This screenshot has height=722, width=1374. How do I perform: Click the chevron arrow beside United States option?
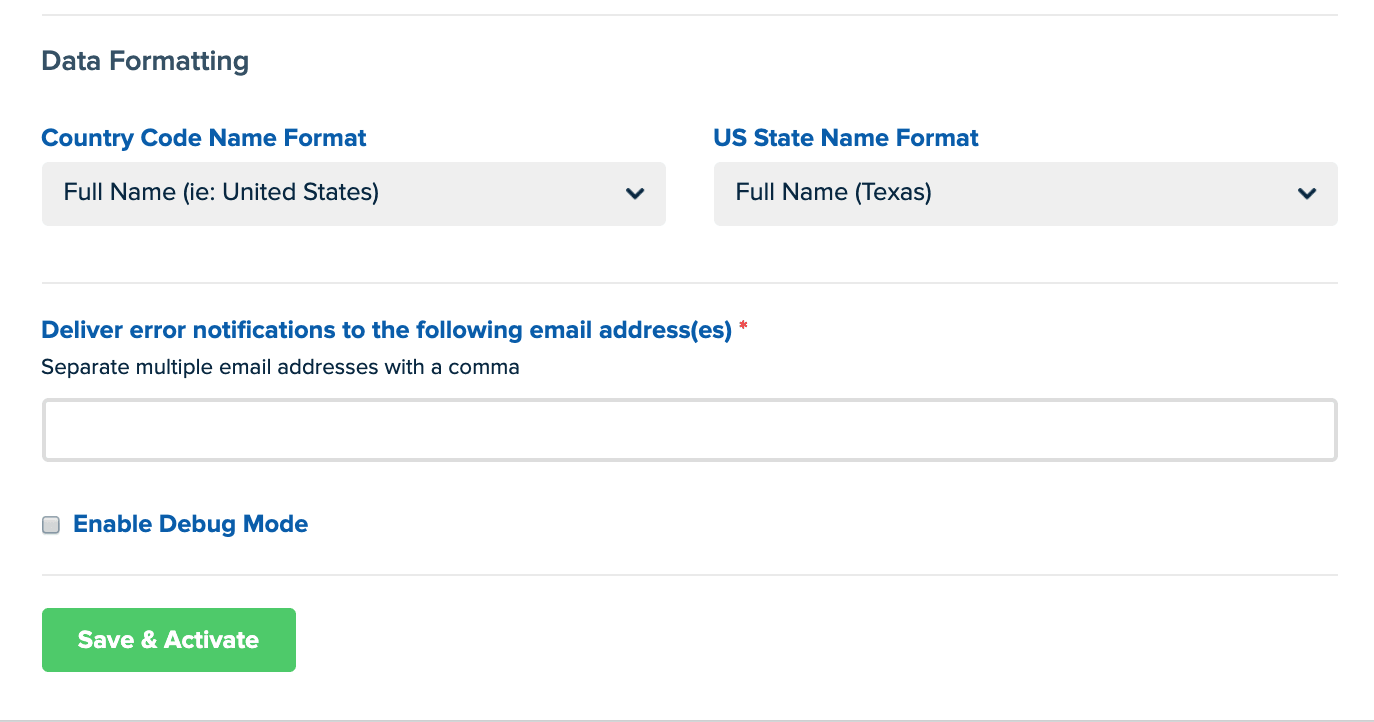click(635, 193)
